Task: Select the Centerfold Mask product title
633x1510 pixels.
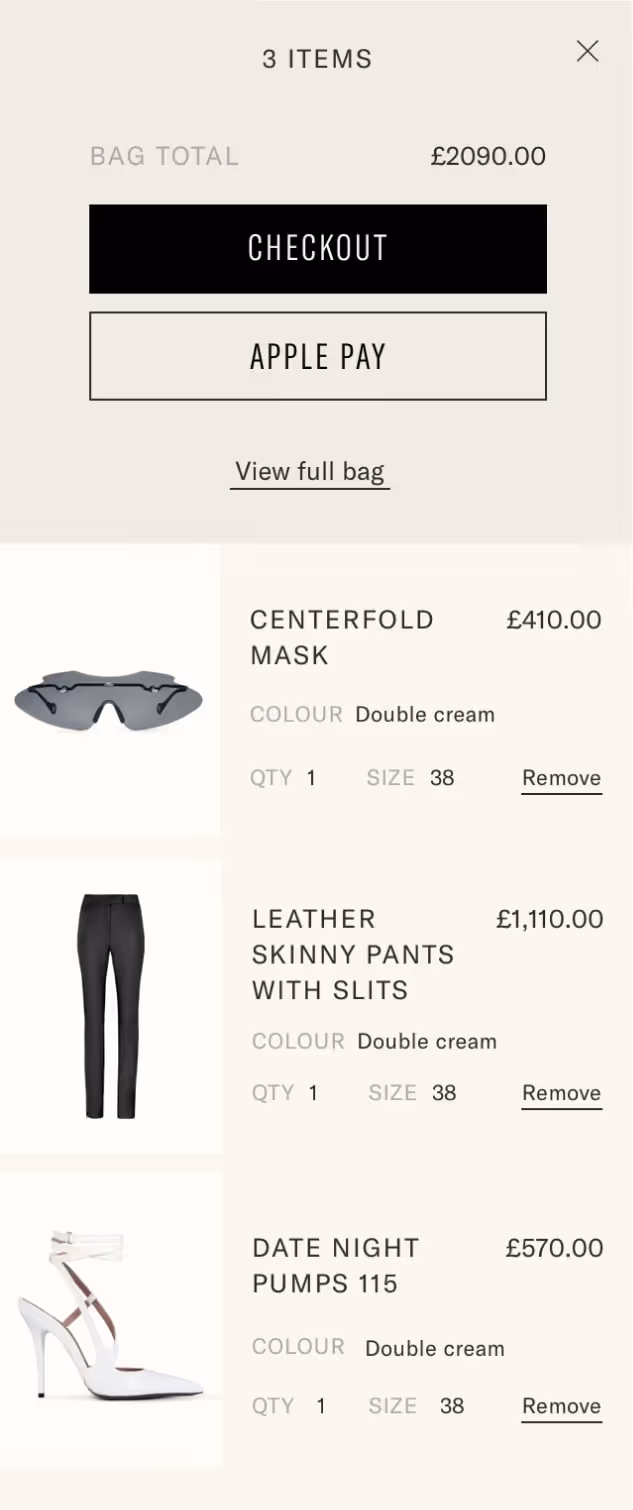Action: click(342, 637)
